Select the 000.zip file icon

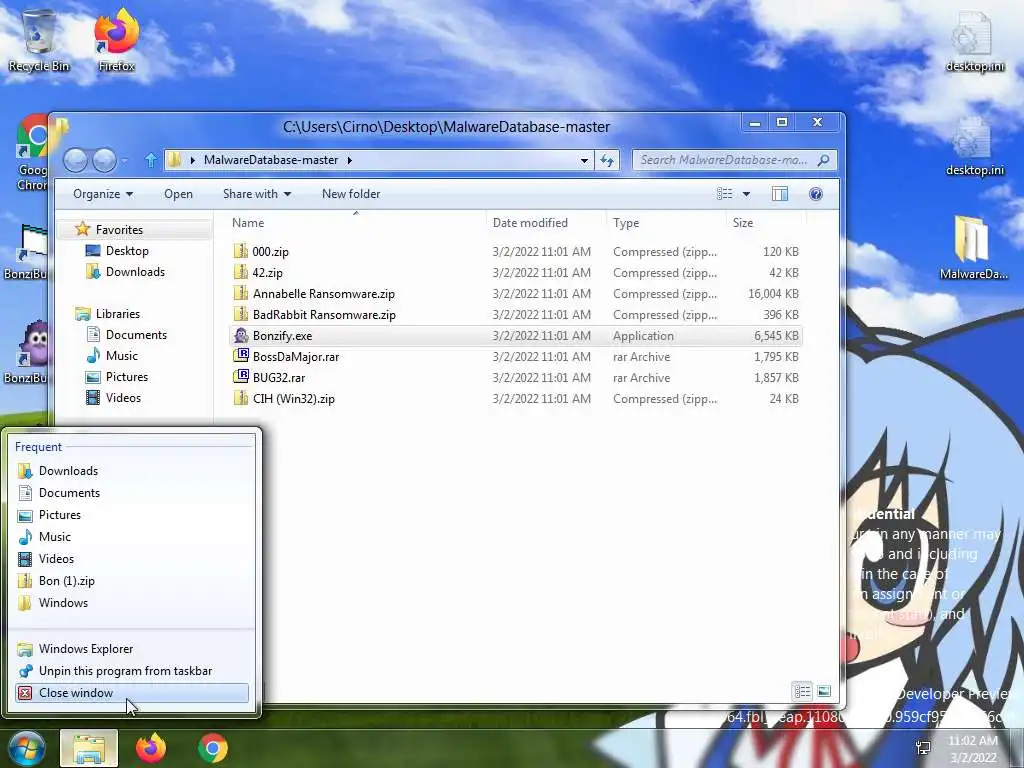(241, 251)
